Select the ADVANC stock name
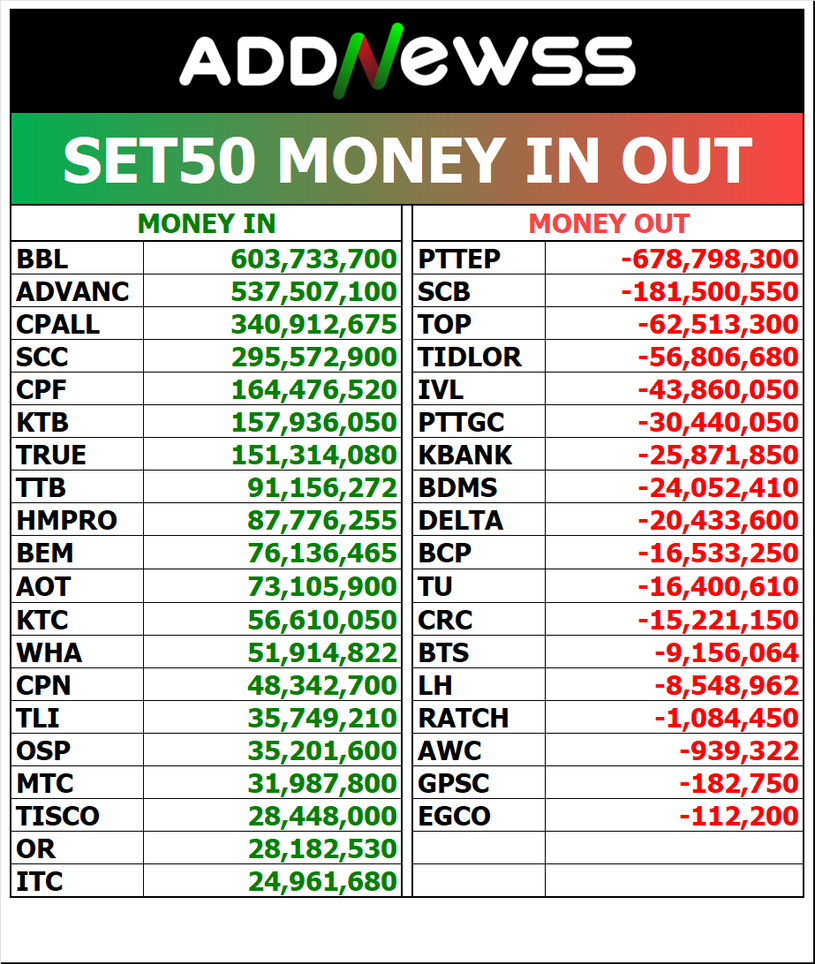 point(73,293)
